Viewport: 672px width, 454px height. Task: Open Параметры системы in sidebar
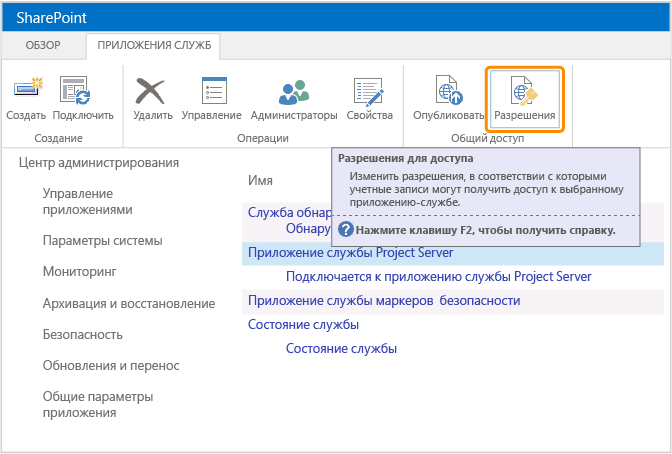[x=102, y=241]
